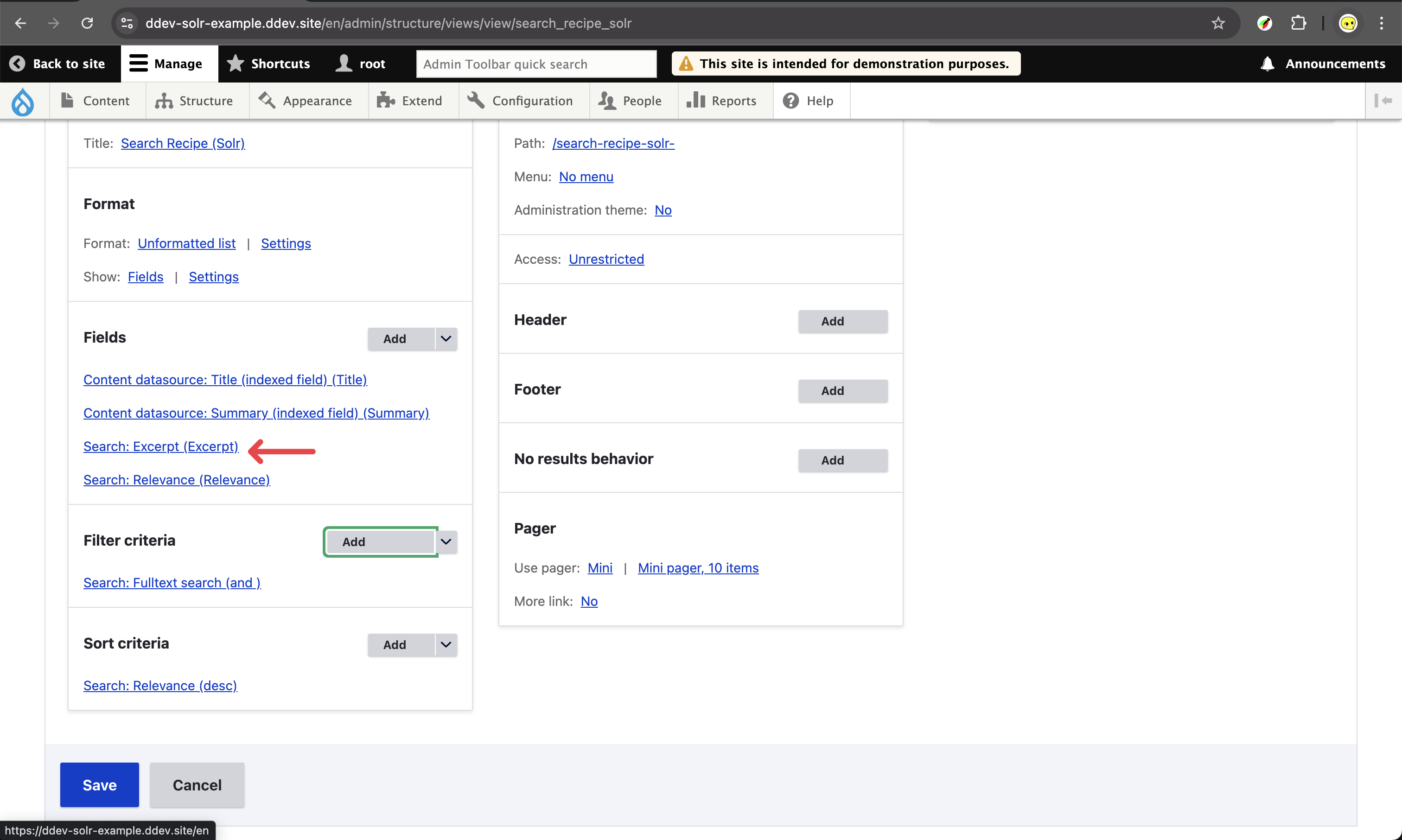Open site information icon in address bar
The width and height of the screenshot is (1402, 840).
click(x=127, y=23)
